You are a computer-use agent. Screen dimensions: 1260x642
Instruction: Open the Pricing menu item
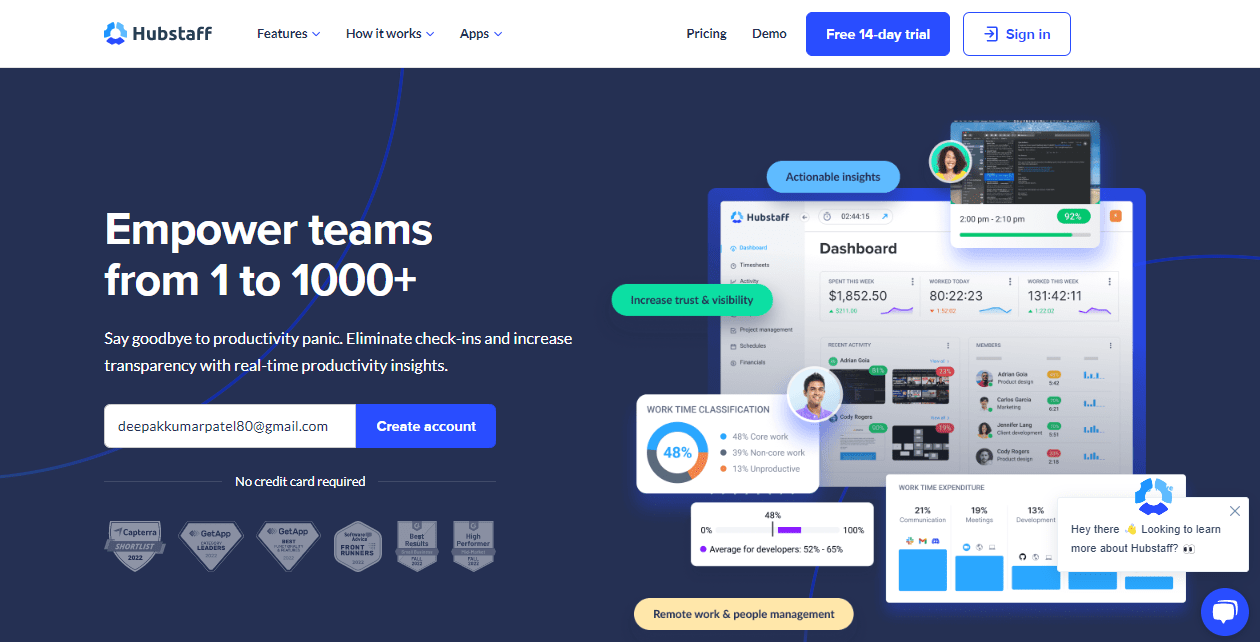[x=706, y=33]
